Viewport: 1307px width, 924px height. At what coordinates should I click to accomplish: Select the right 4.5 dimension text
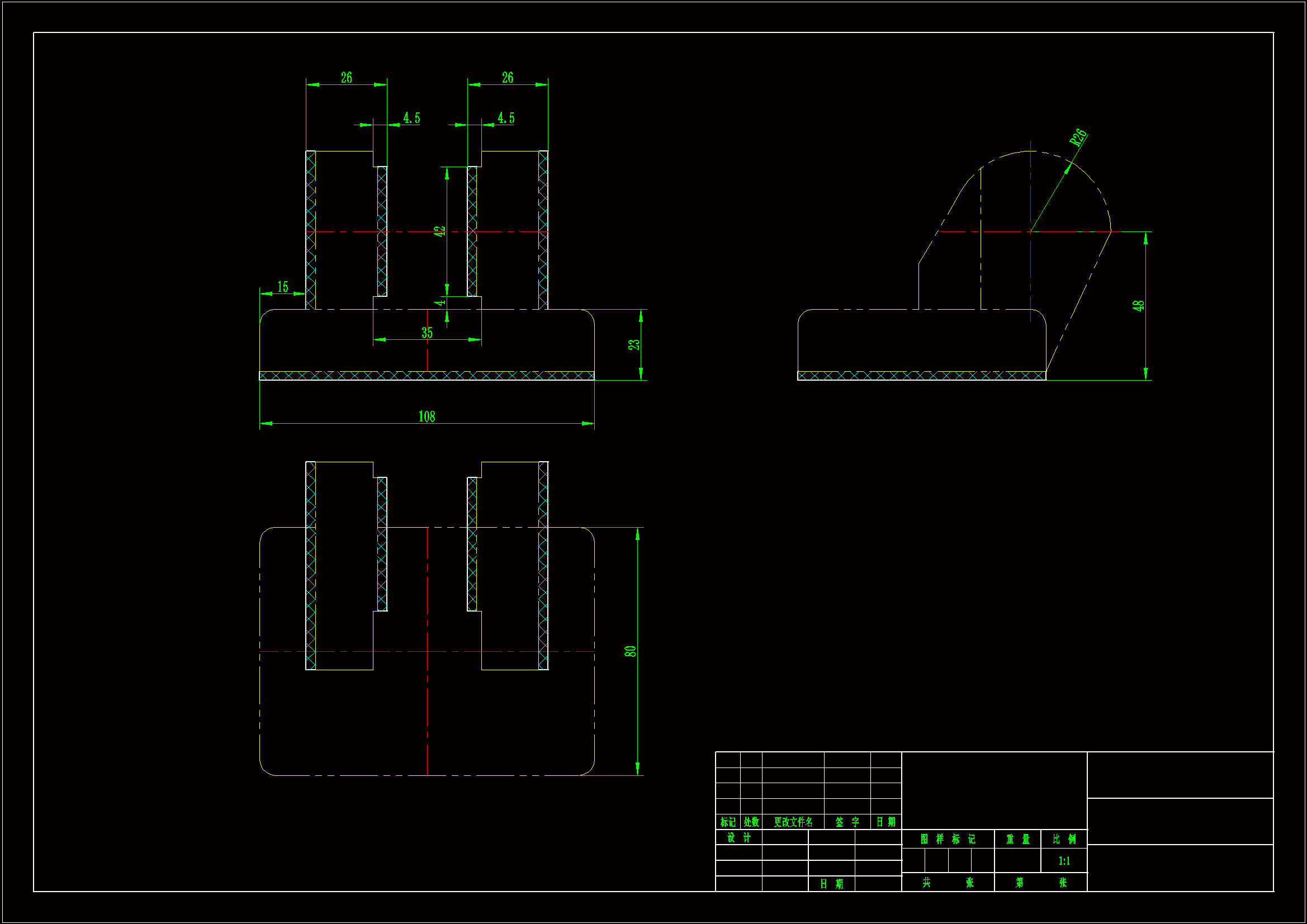coord(506,118)
